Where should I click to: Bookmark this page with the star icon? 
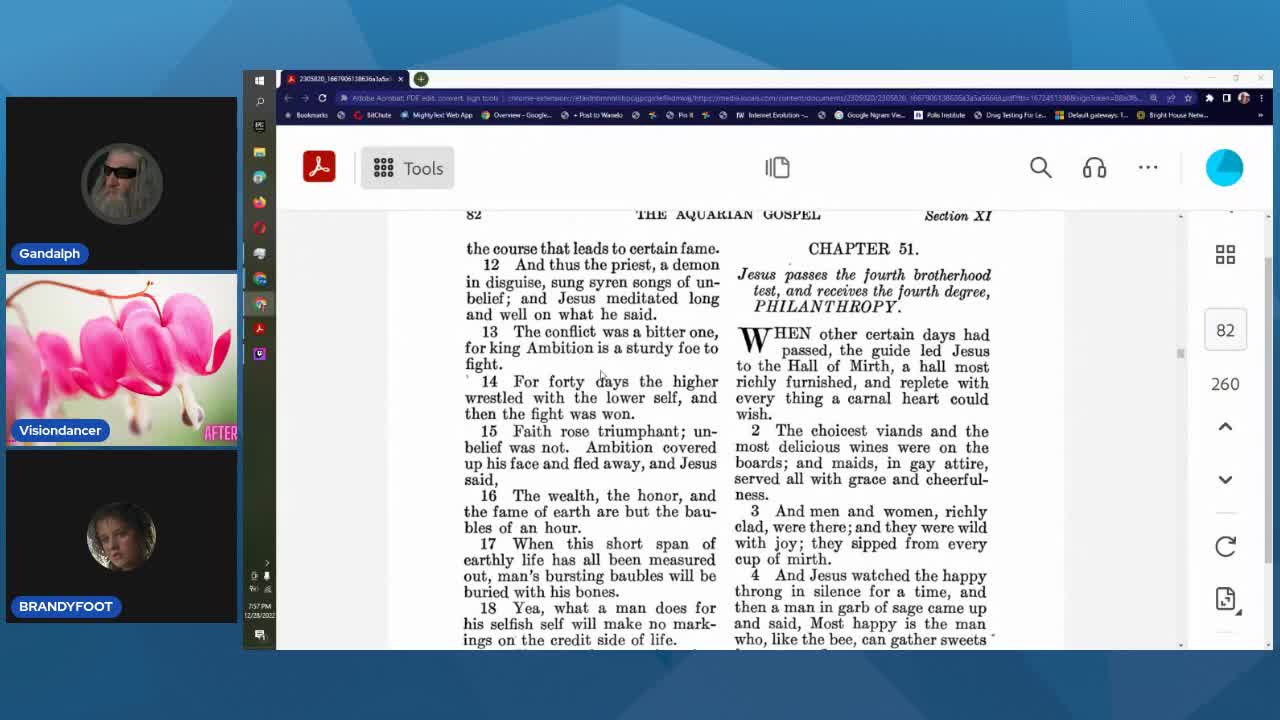(1188, 98)
